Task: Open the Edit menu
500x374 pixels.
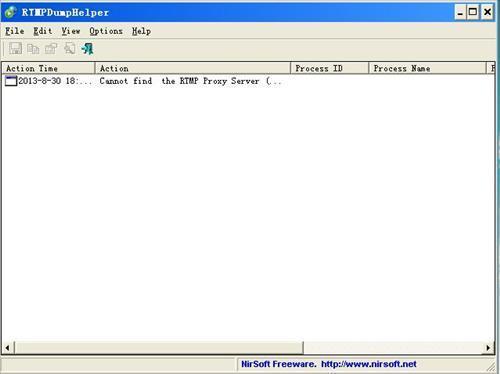Action: [43, 31]
